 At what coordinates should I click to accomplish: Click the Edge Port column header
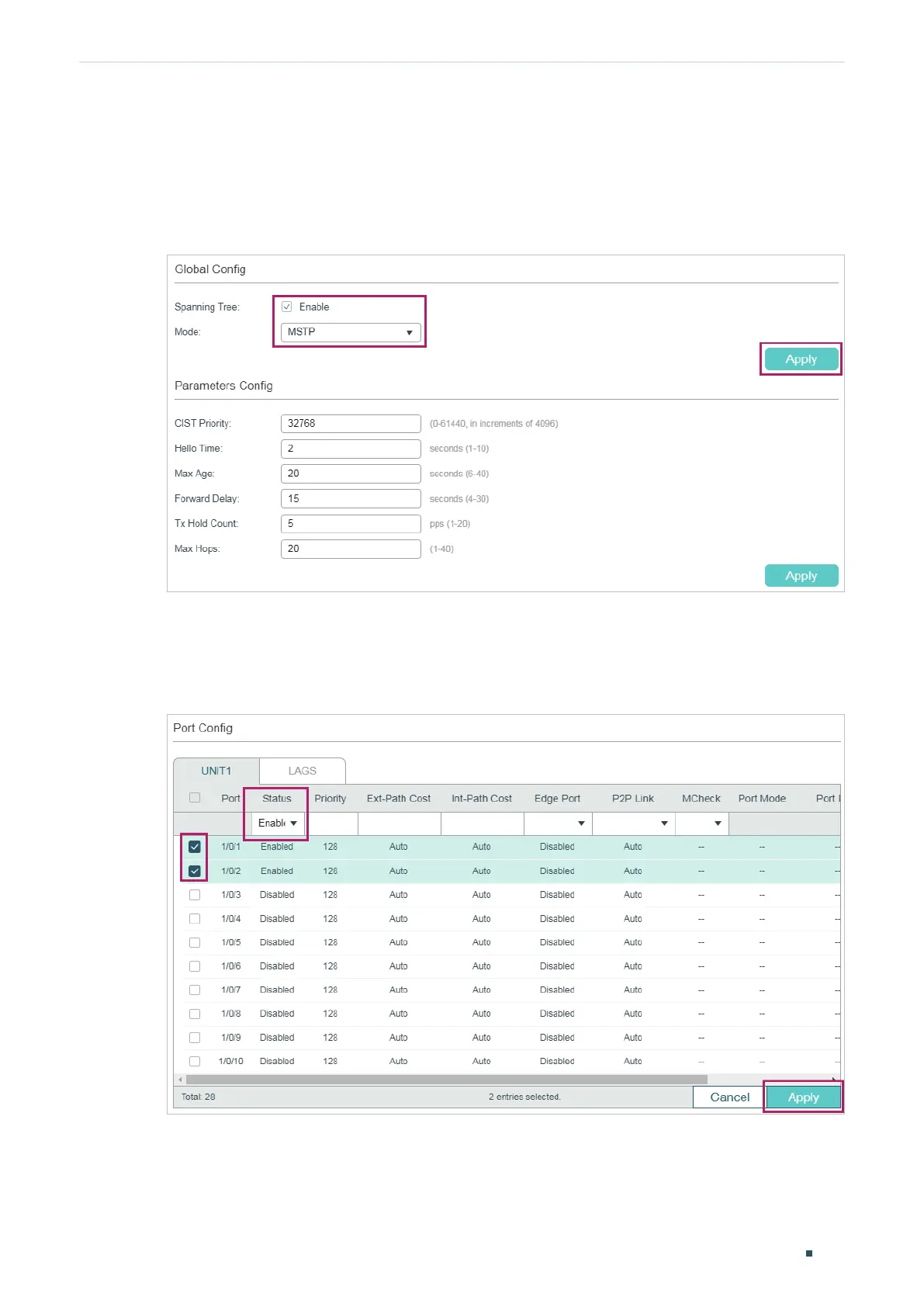(x=557, y=798)
